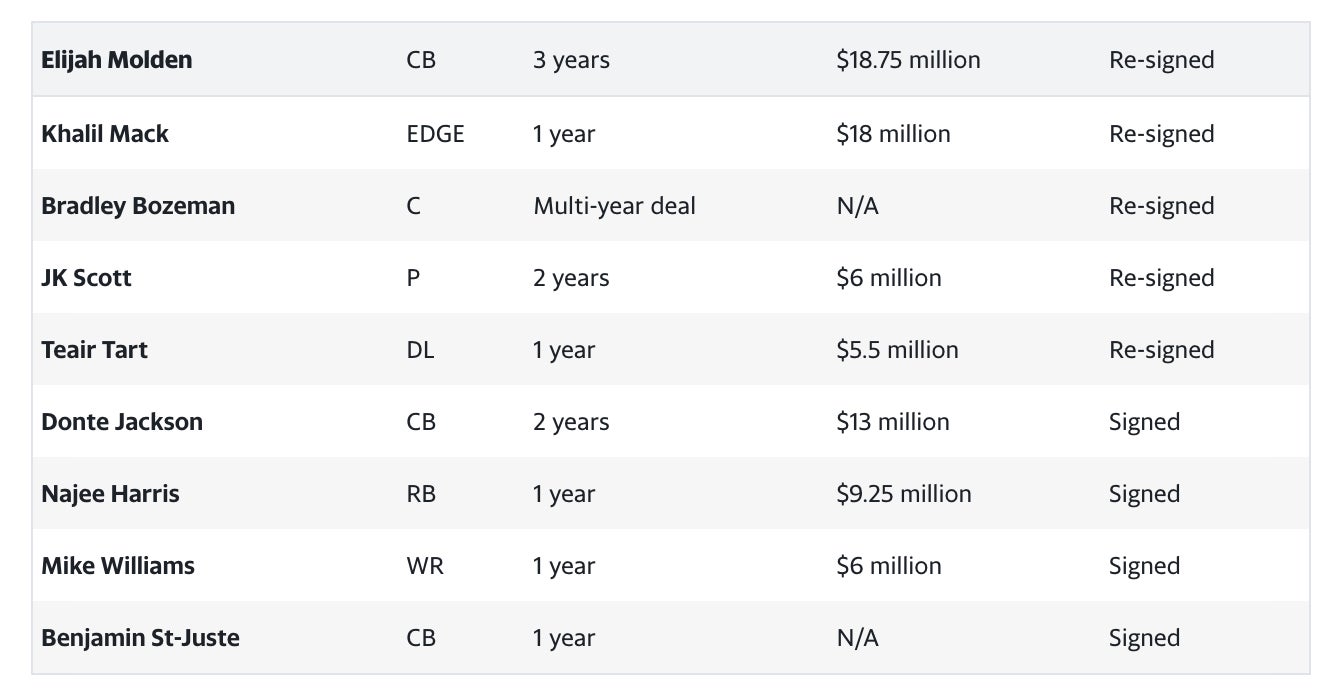Click the $18.75 million contract value
The image size is (1328, 700).
pos(908,60)
